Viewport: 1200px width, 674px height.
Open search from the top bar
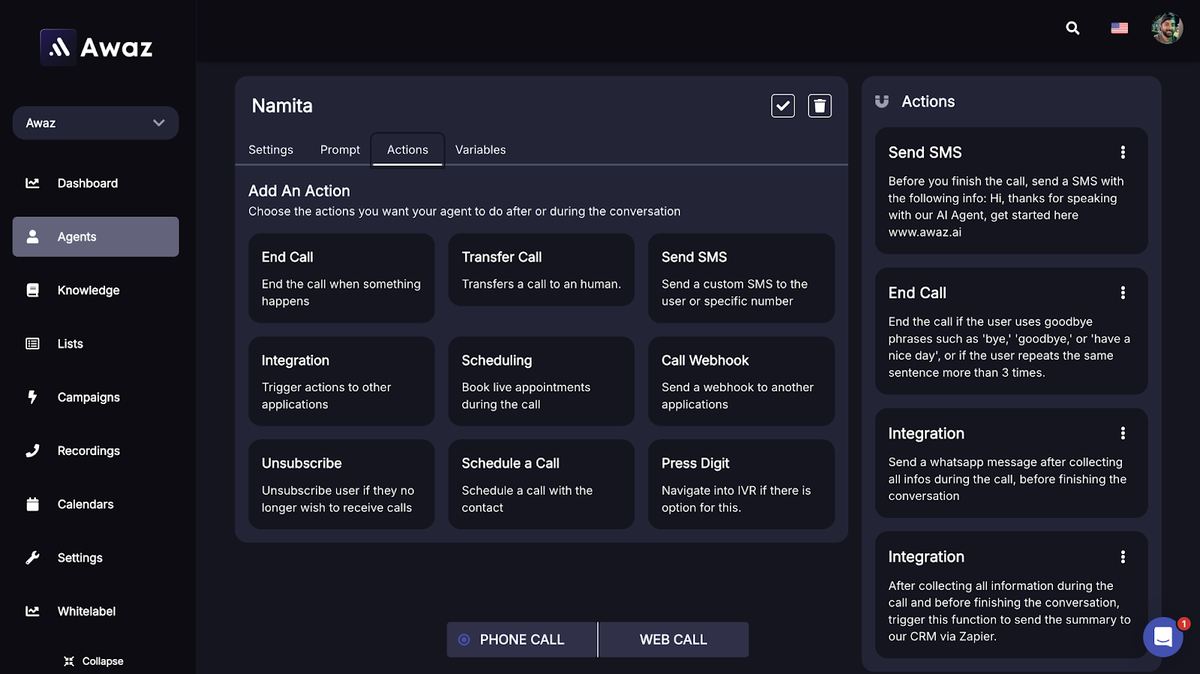pos(1073,28)
